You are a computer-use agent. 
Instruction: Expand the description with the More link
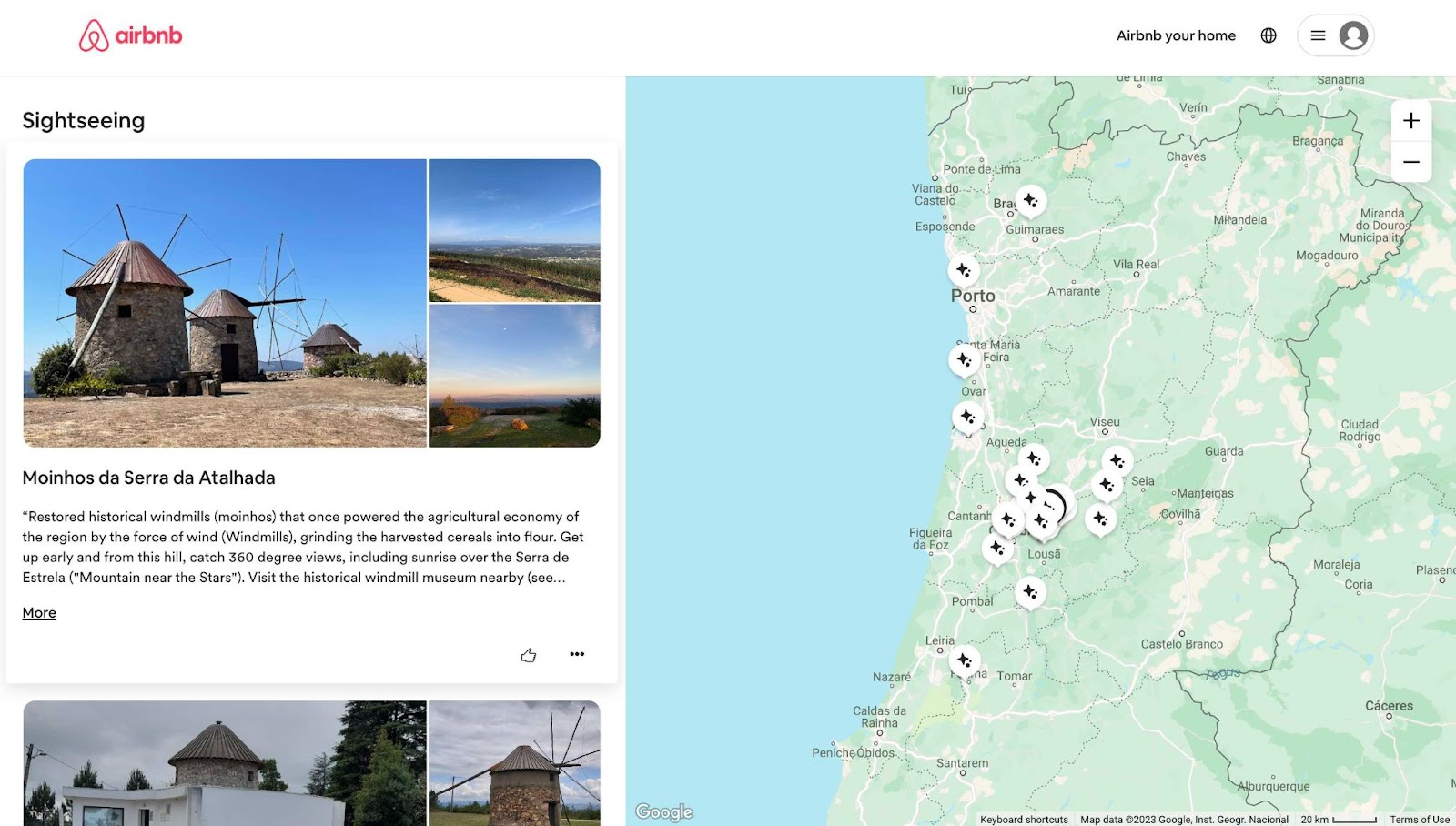[x=38, y=612]
